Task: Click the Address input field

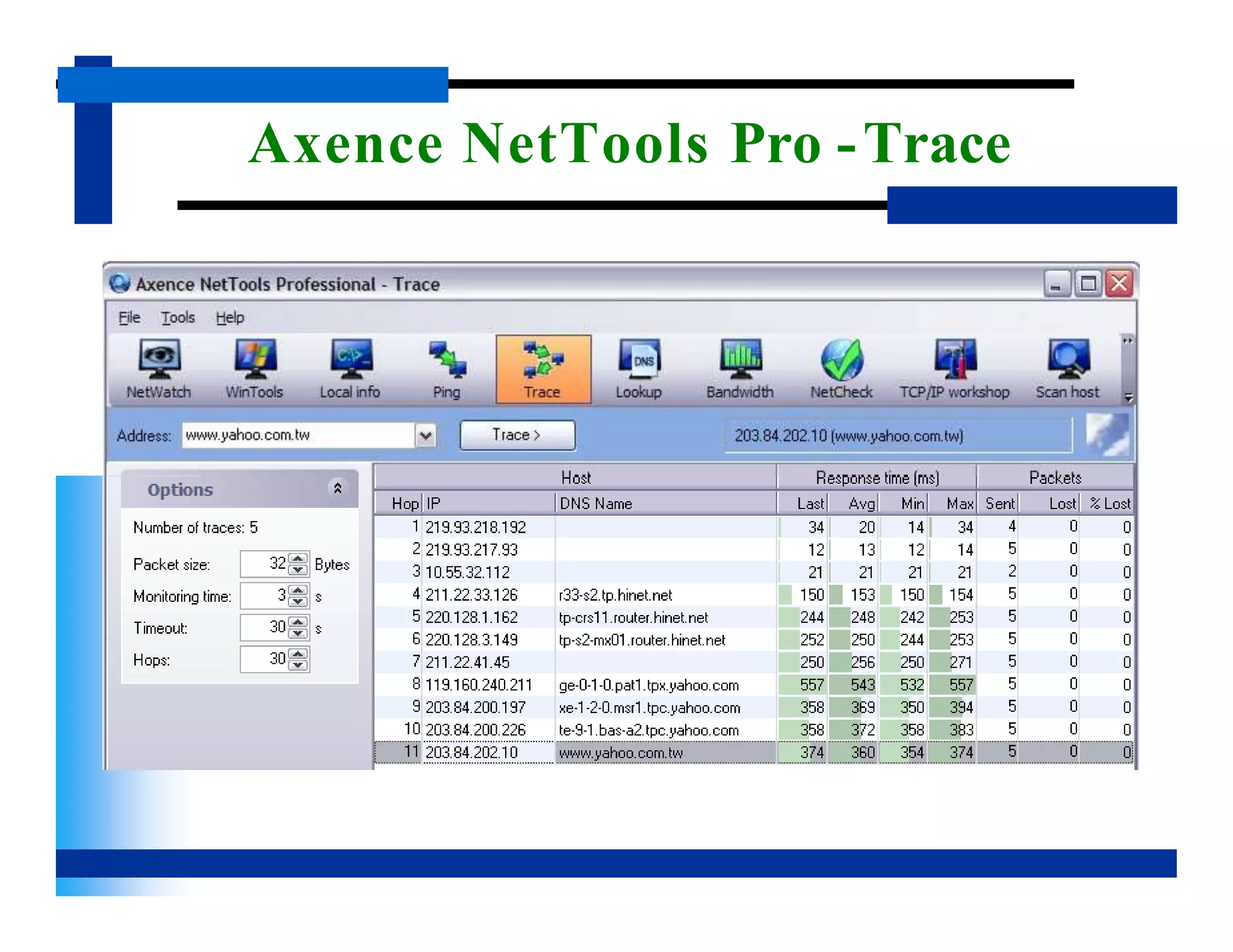Action: click(x=298, y=435)
